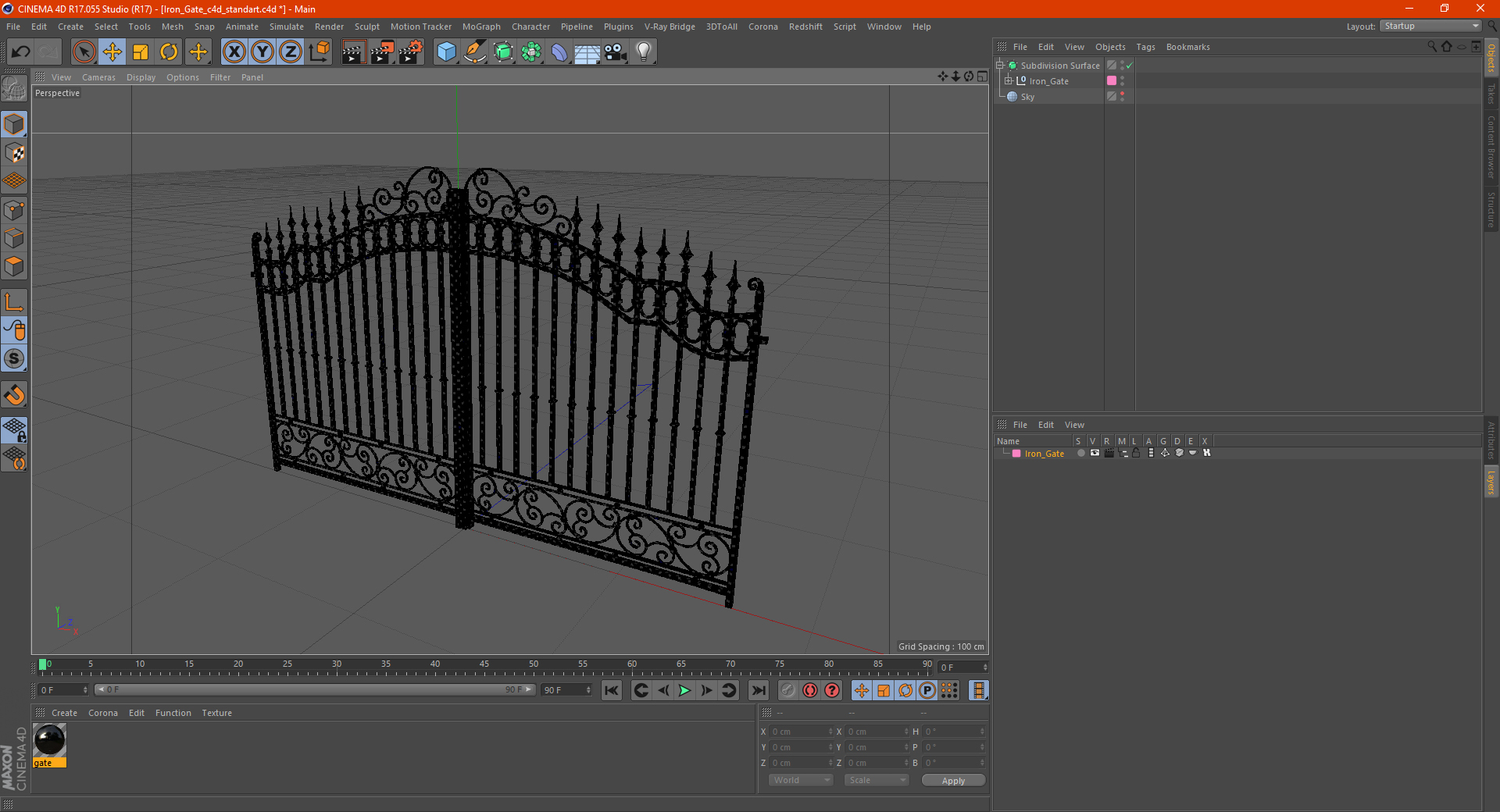Image resolution: width=1500 pixels, height=812 pixels.
Task: Open the Layout Startup dropdown
Action: (1431, 26)
